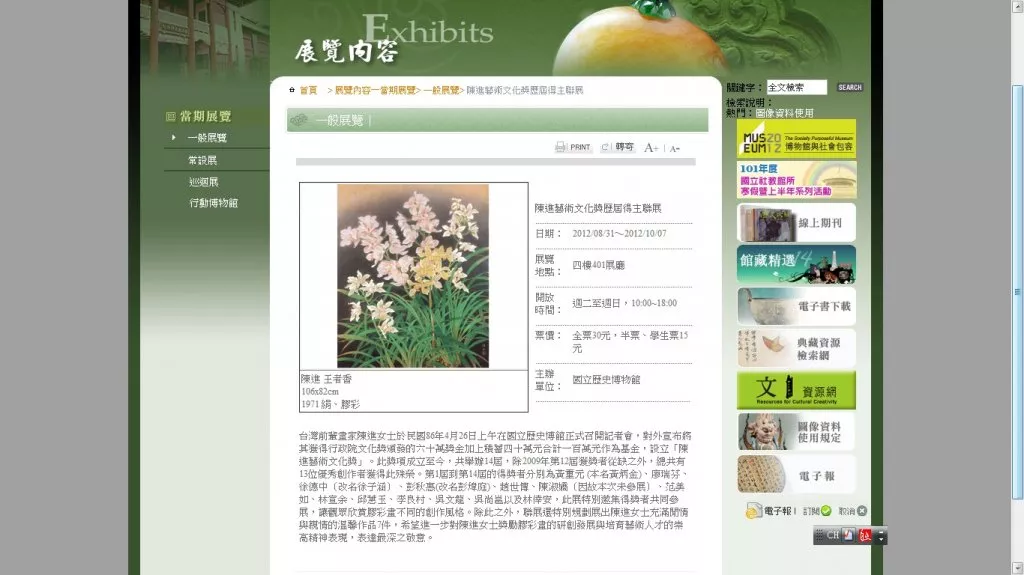Click the 圖像資料使用 hot keyword link
Image resolution: width=1024 pixels, height=575 pixels.
point(784,113)
